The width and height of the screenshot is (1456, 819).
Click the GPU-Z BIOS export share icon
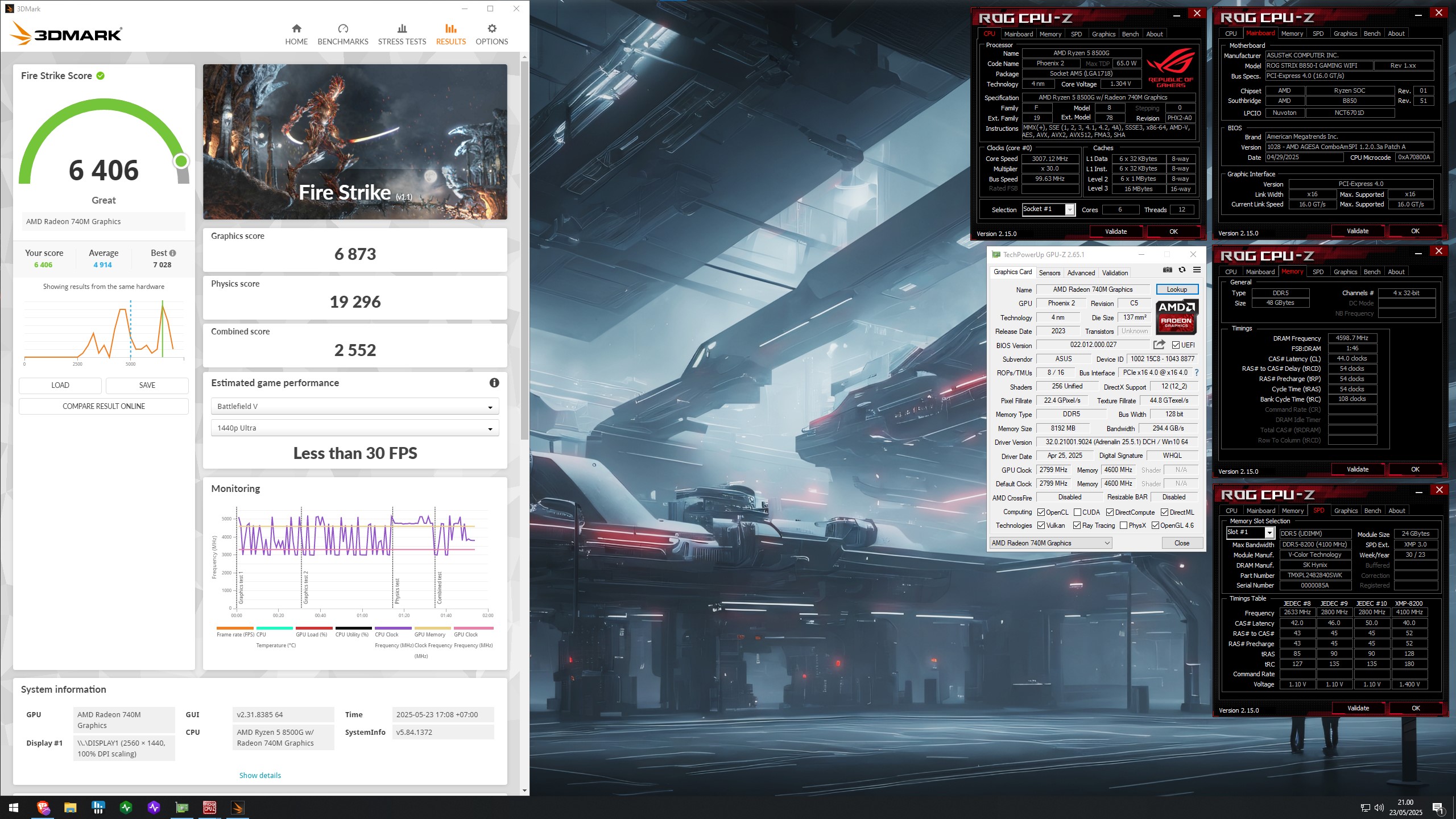(1159, 345)
